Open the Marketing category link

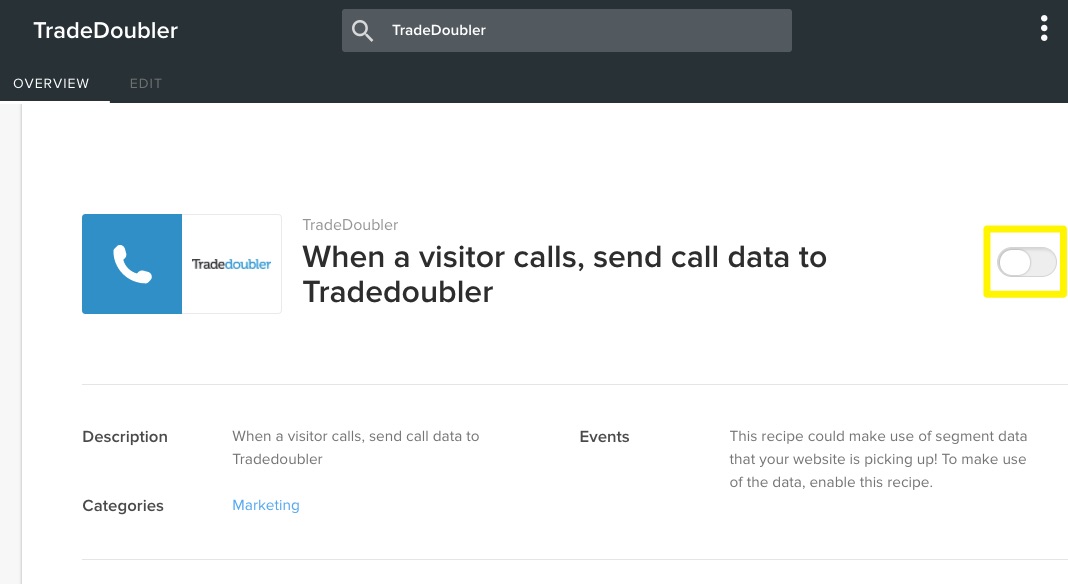click(x=266, y=505)
